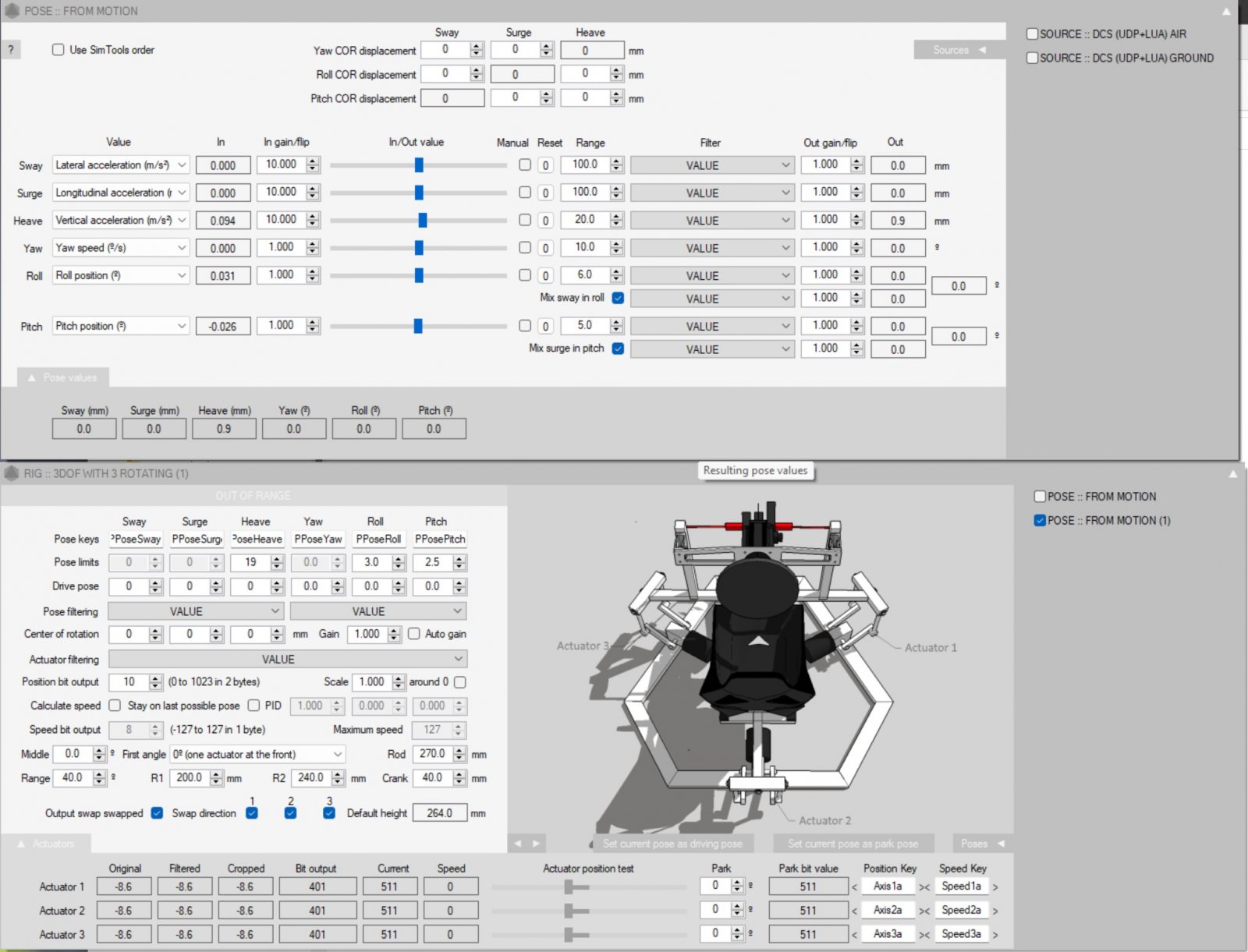
Task: Click the greater-than arrow after Speed3a
Action: 995,934
